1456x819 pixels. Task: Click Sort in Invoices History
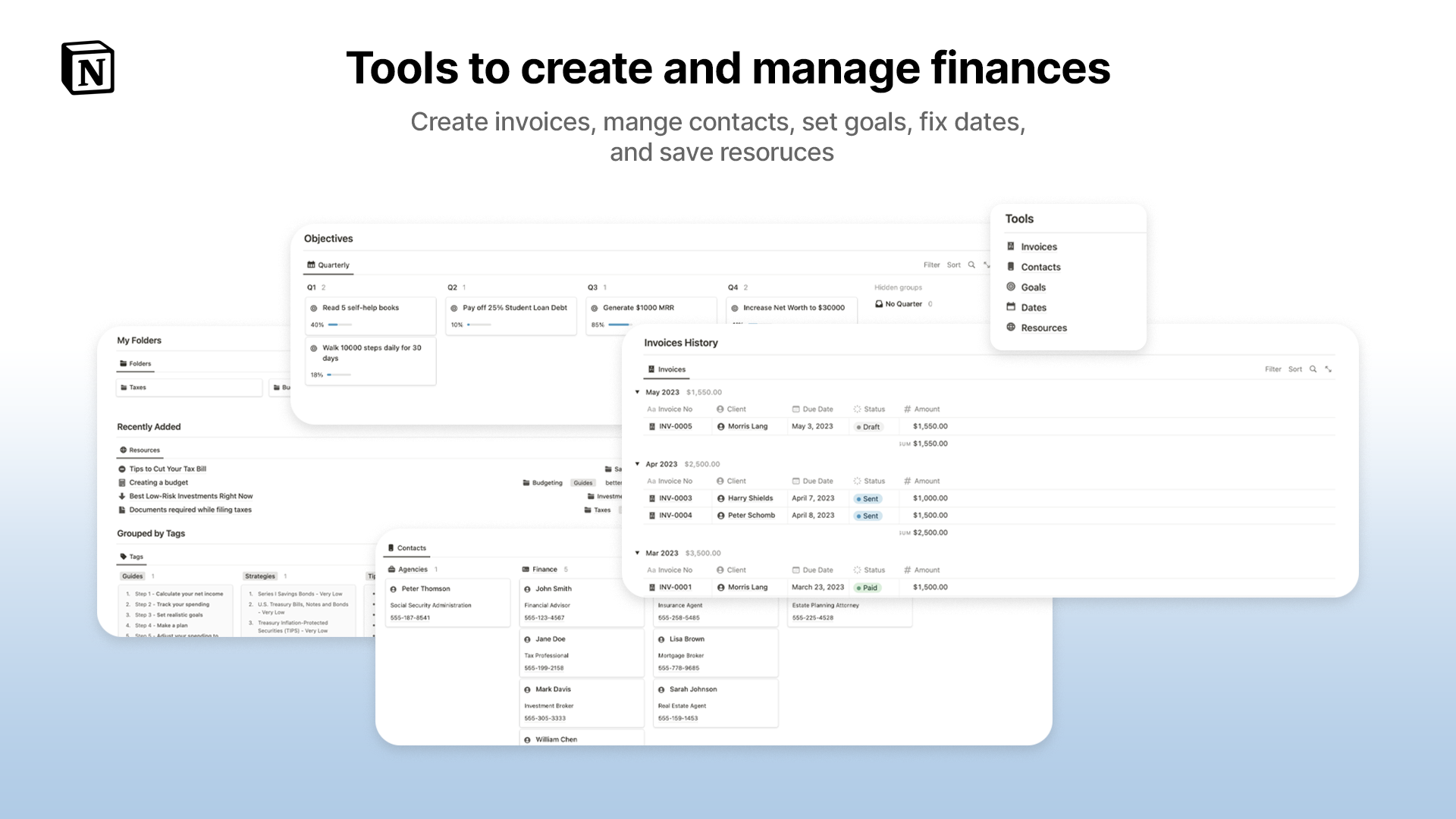tap(1294, 369)
